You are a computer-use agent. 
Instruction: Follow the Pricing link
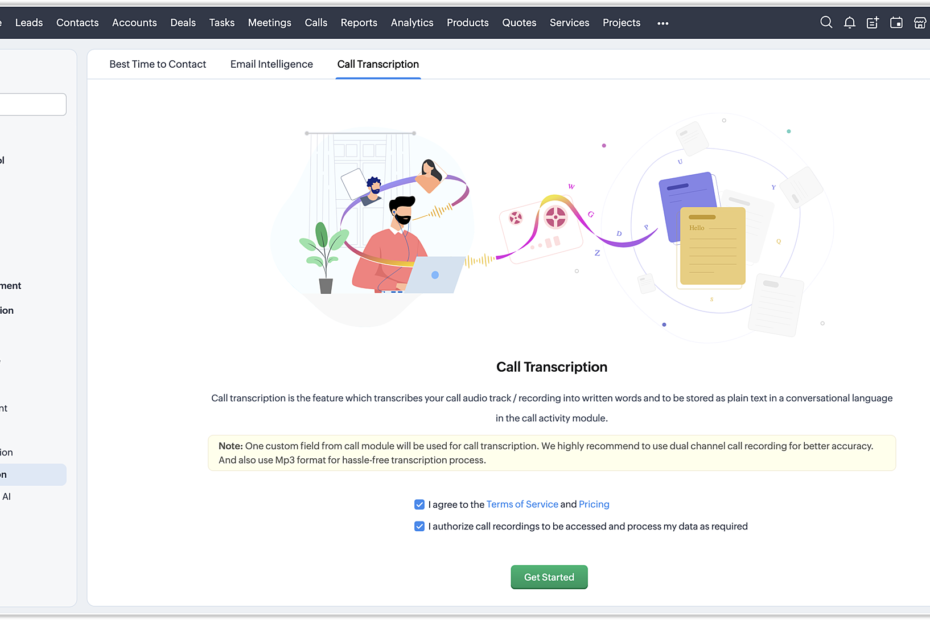pos(594,505)
